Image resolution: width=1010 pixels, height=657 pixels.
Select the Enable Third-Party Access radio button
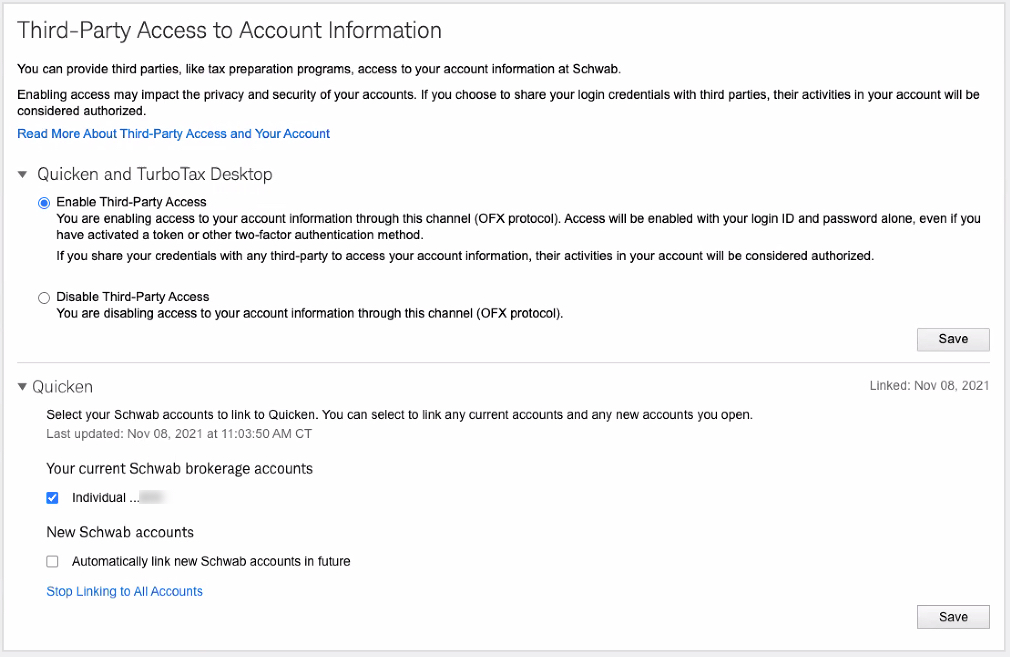[44, 203]
